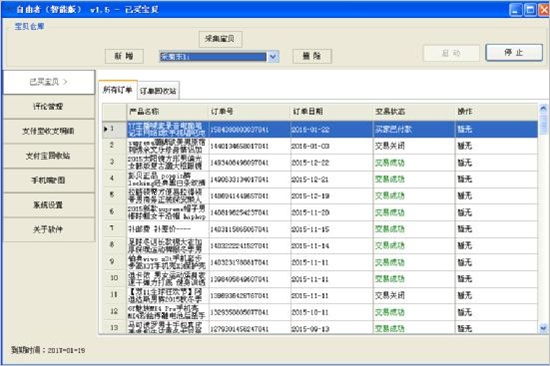This screenshot has height=366, width=550.
Task: Click the 新增 button
Action: click(x=124, y=56)
